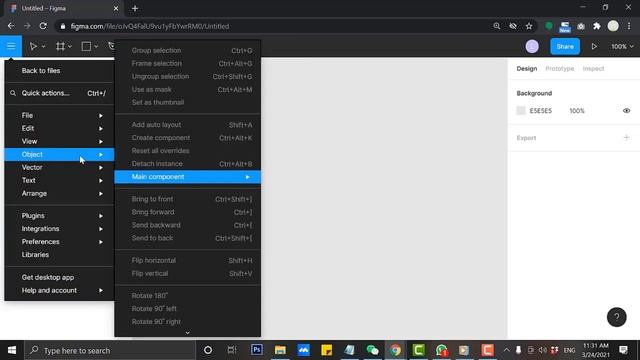Edit the E5E5E5 hex value
The height and width of the screenshot is (360, 640).
pyautogui.click(x=540, y=111)
